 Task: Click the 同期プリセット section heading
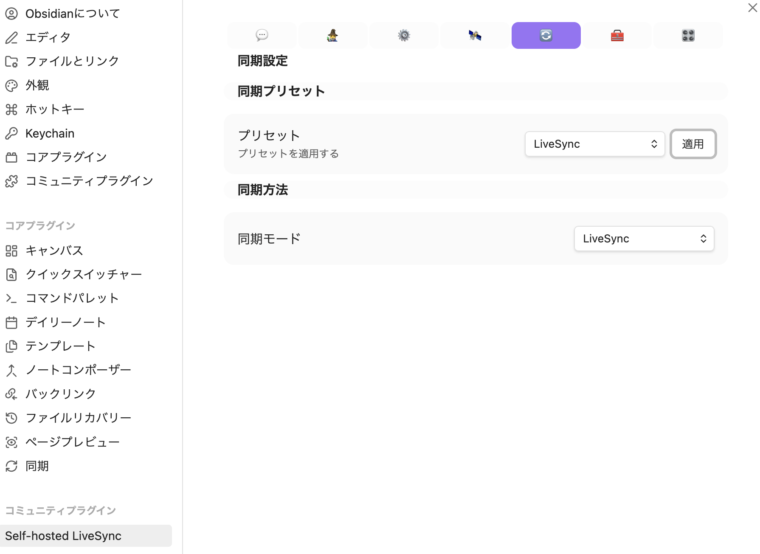281,91
